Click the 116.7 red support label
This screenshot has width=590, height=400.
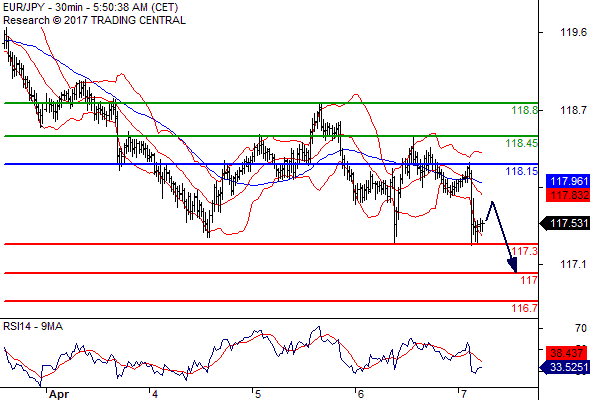pyautogui.click(x=525, y=308)
